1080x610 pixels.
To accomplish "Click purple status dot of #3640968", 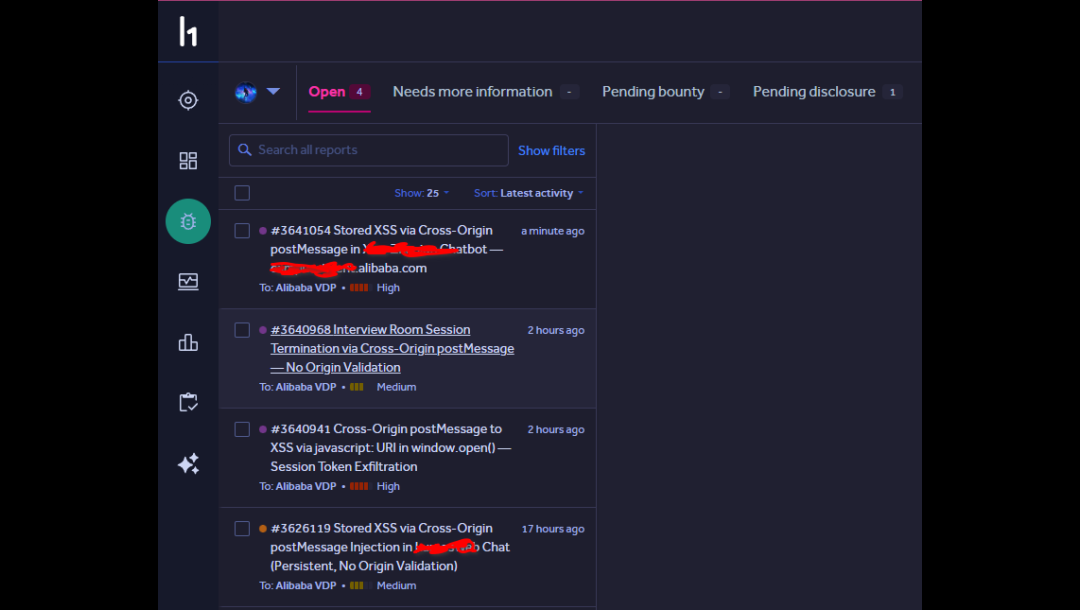I will (x=262, y=330).
